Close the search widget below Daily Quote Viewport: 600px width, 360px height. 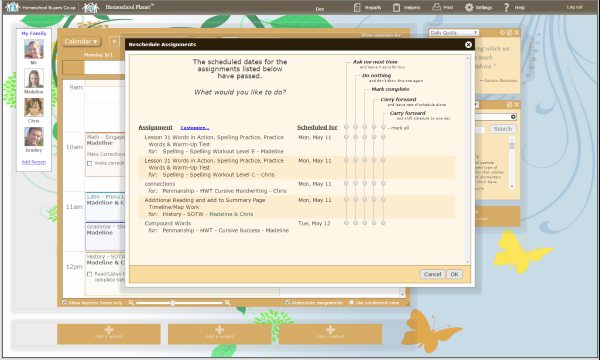tap(517, 104)
